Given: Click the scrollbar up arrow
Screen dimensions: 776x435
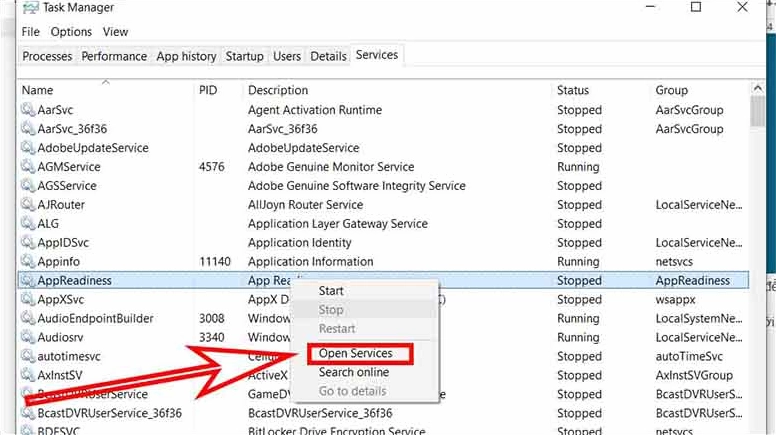Looking at the screenshot, I should (x=757, y=89).
